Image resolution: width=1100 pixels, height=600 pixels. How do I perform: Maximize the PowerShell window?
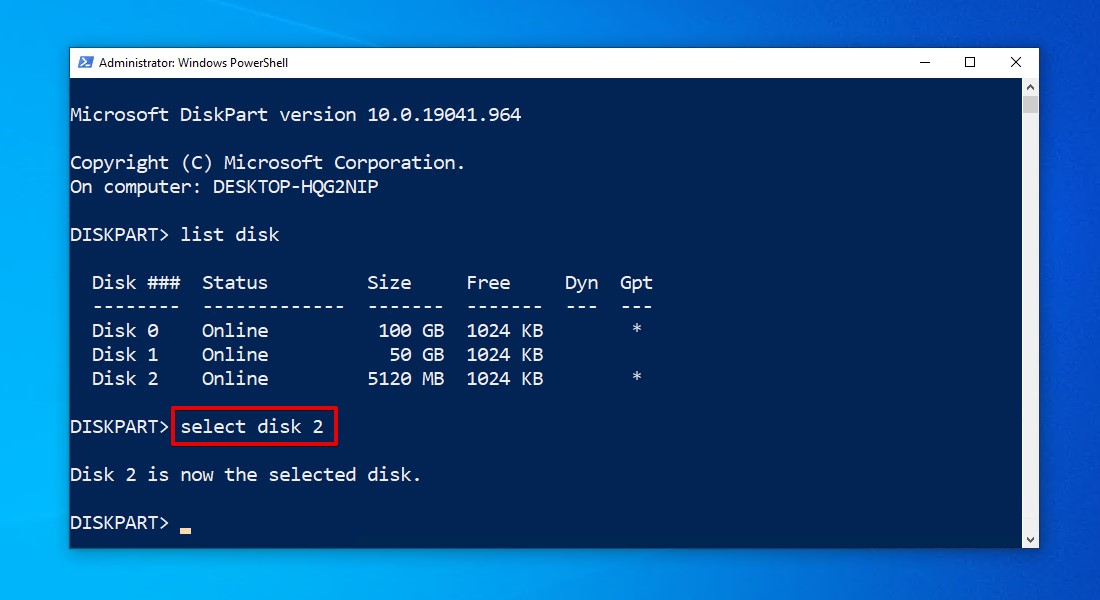point(970,62)
